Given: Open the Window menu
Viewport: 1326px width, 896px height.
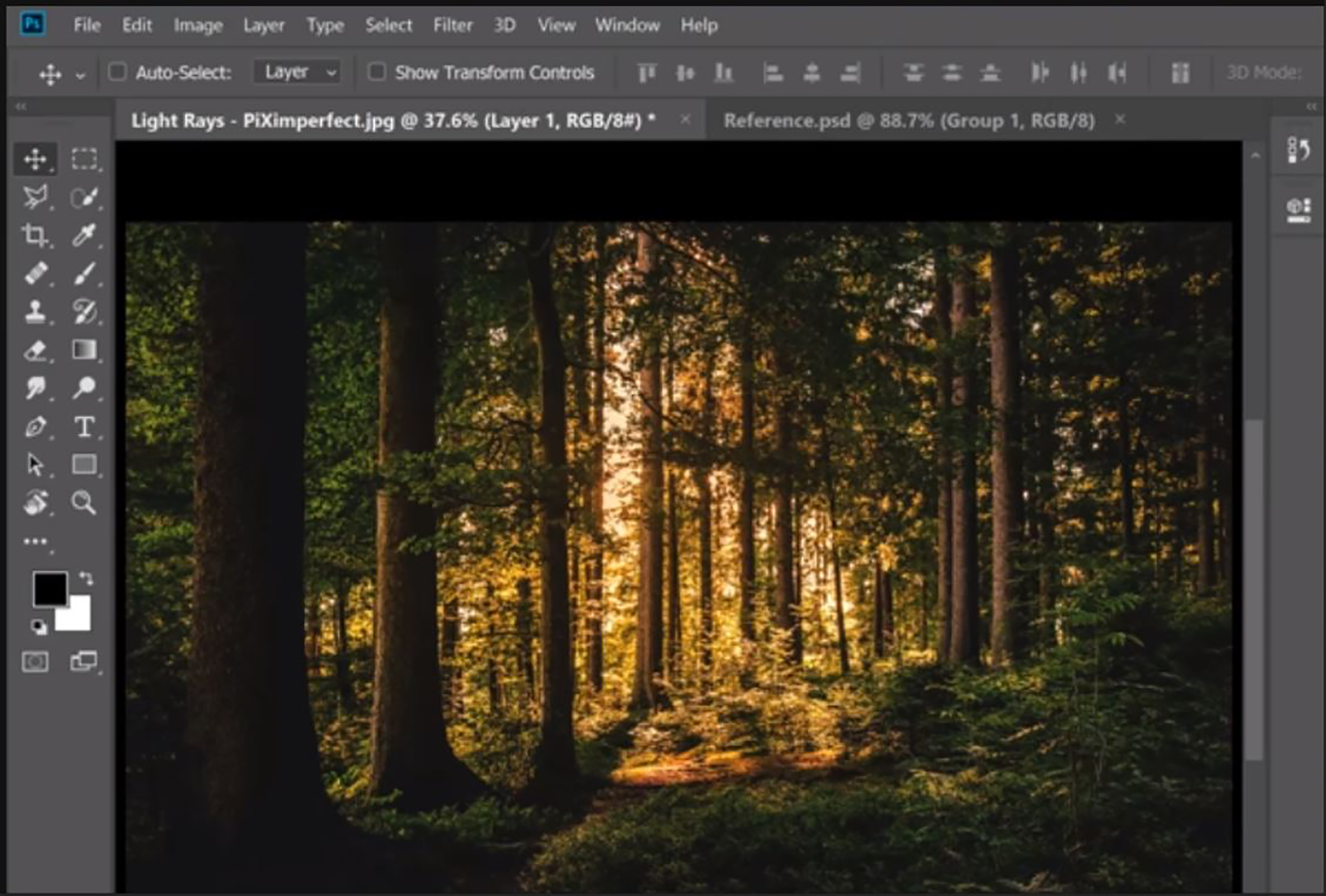Looking at the screenshot, I should tap(628, 25).
